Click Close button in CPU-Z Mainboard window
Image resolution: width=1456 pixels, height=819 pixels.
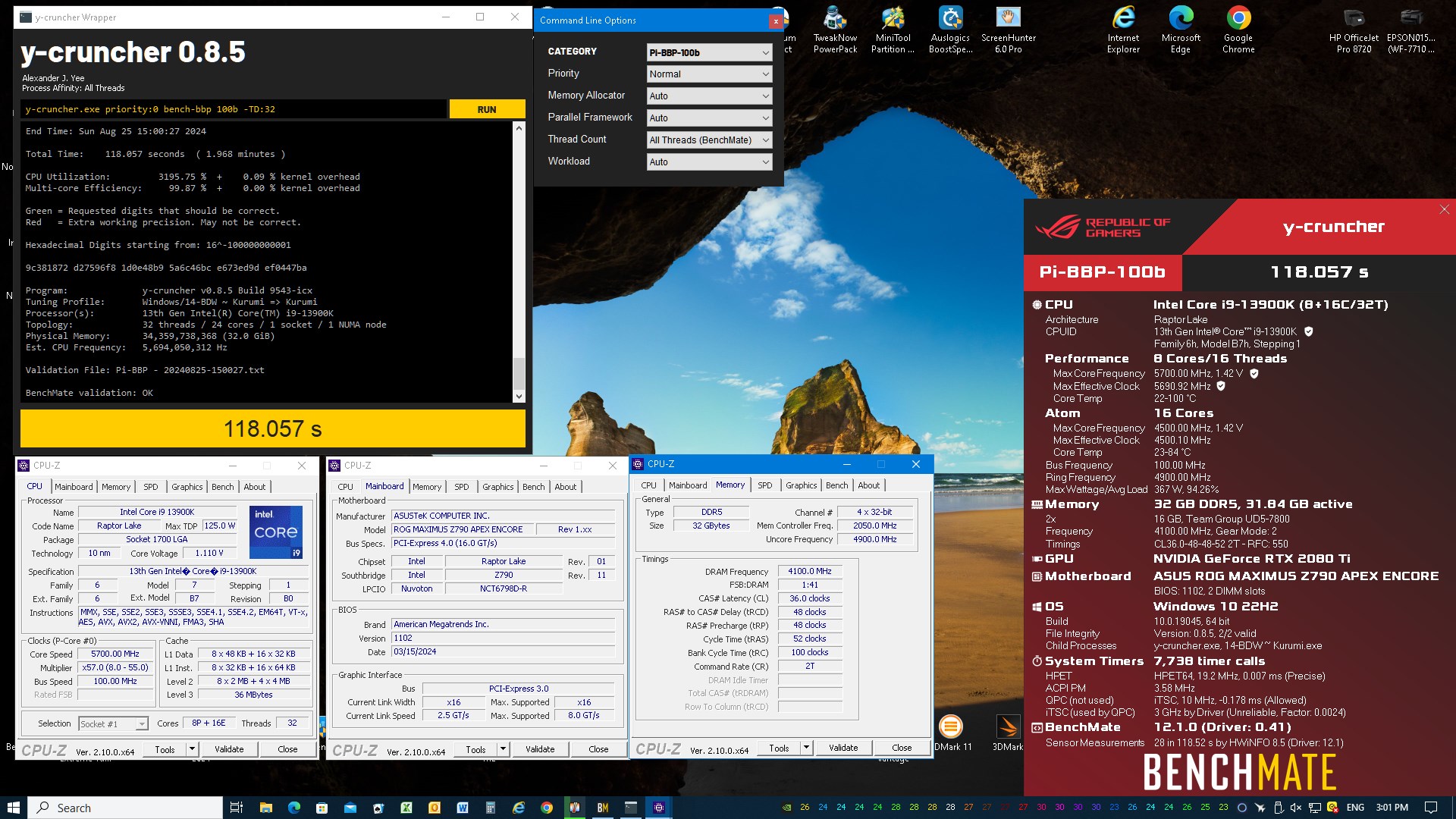point(598,749)
